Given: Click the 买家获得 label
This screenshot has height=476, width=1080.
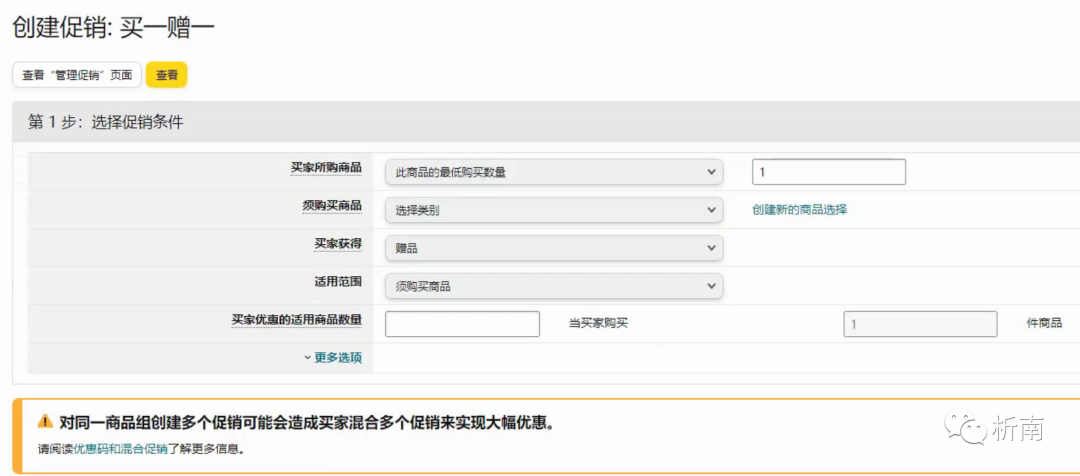Looking at the screenshot, I should tap(338, 243).
